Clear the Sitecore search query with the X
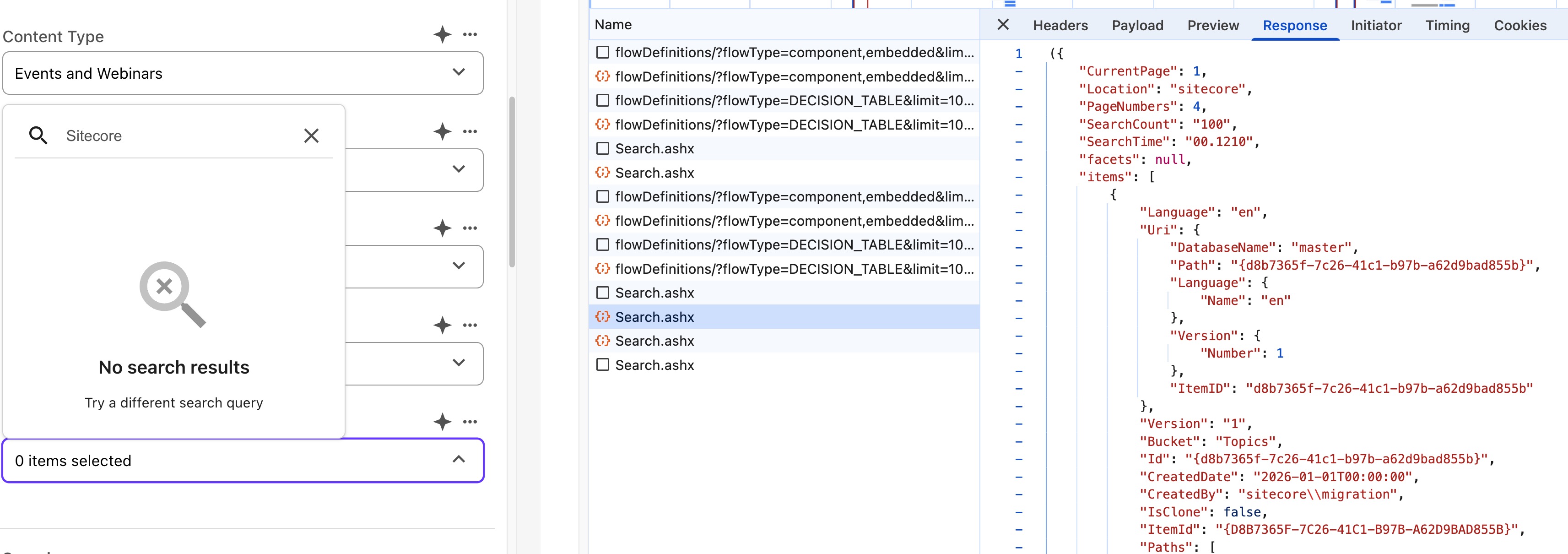The image size is (1568, 554). coord(312,136)
